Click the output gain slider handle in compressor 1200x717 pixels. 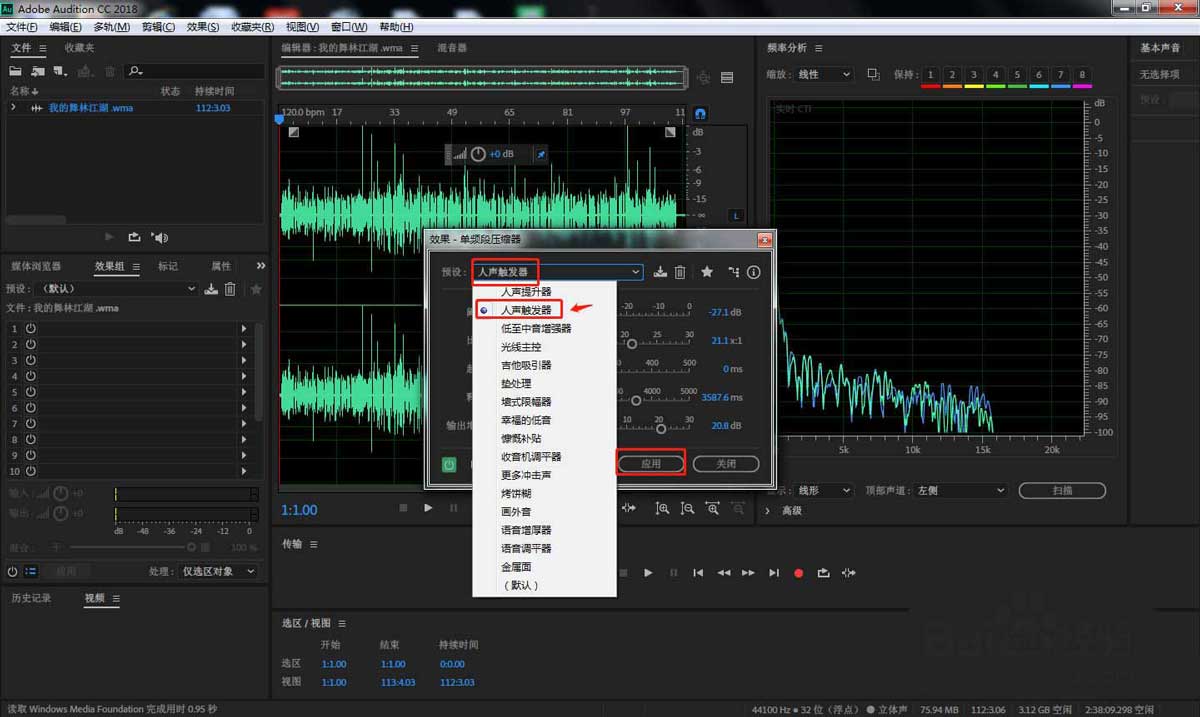tap(661, 429)
